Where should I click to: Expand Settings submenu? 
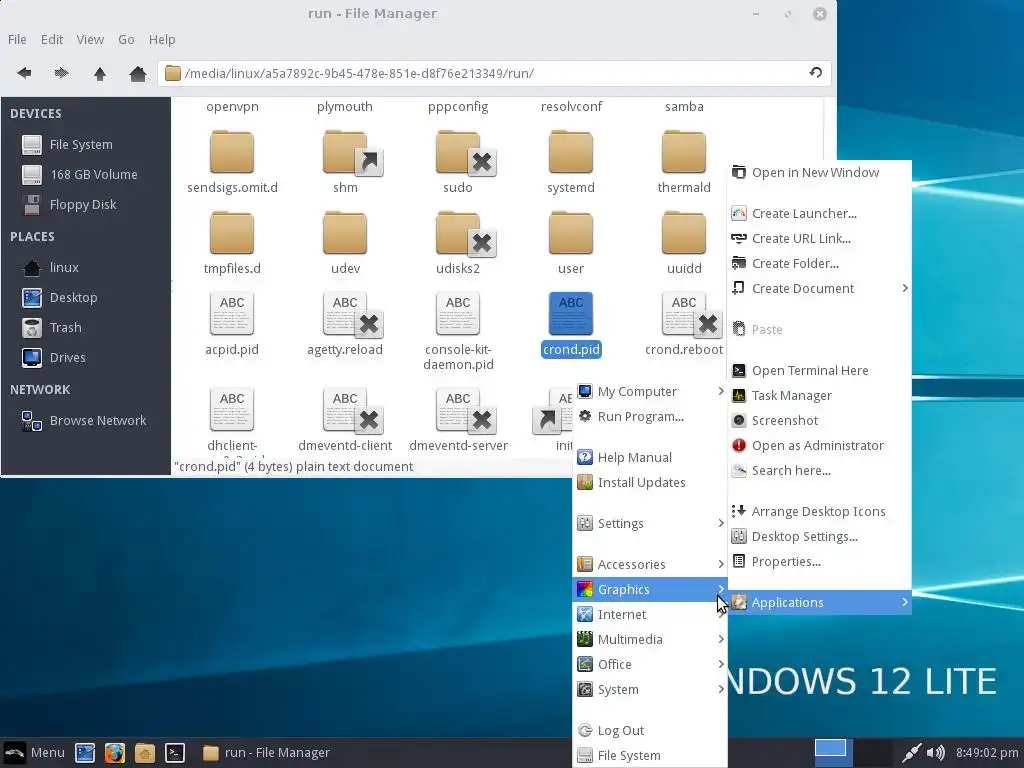pyautogui.click(x=650, y=523)
